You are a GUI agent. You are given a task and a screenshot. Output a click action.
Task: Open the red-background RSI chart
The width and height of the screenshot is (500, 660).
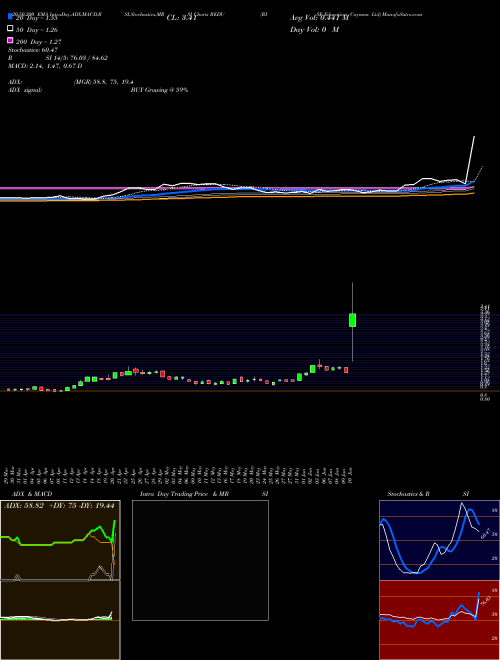pos(439,620)
